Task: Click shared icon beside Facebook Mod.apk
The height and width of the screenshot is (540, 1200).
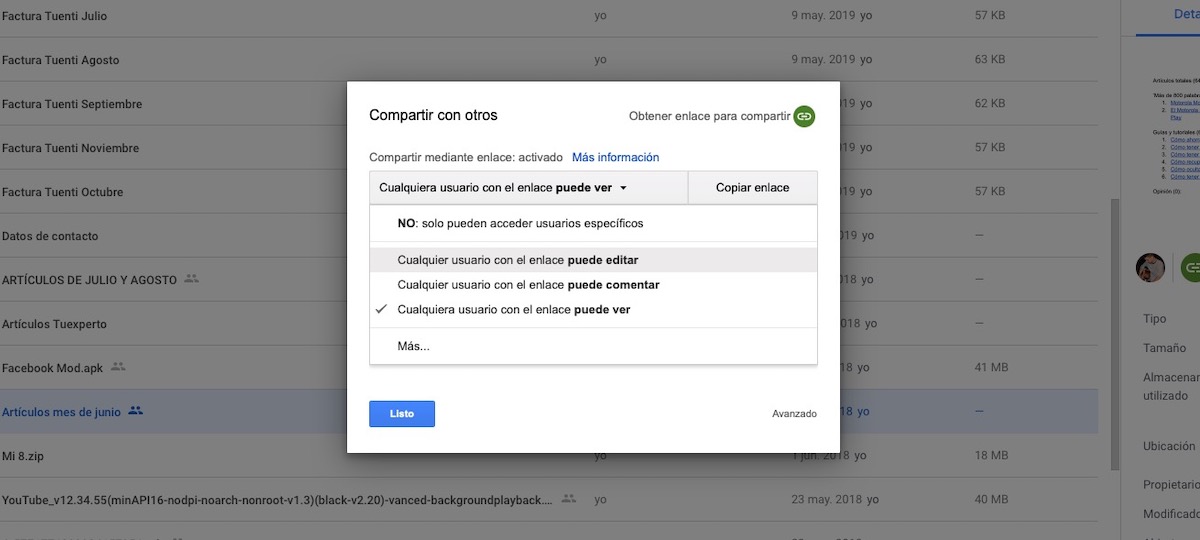Action: [x=118, y=367]
